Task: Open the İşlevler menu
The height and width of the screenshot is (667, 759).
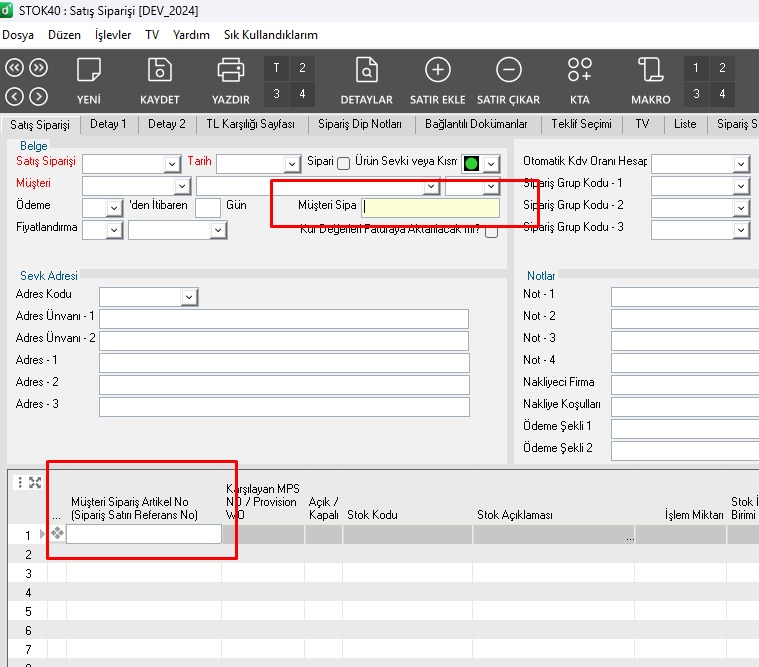Action: 112,34
